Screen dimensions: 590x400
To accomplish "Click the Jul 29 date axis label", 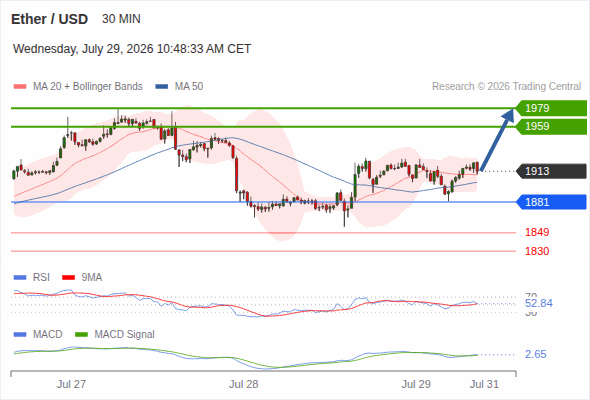I will coord(416,384).
